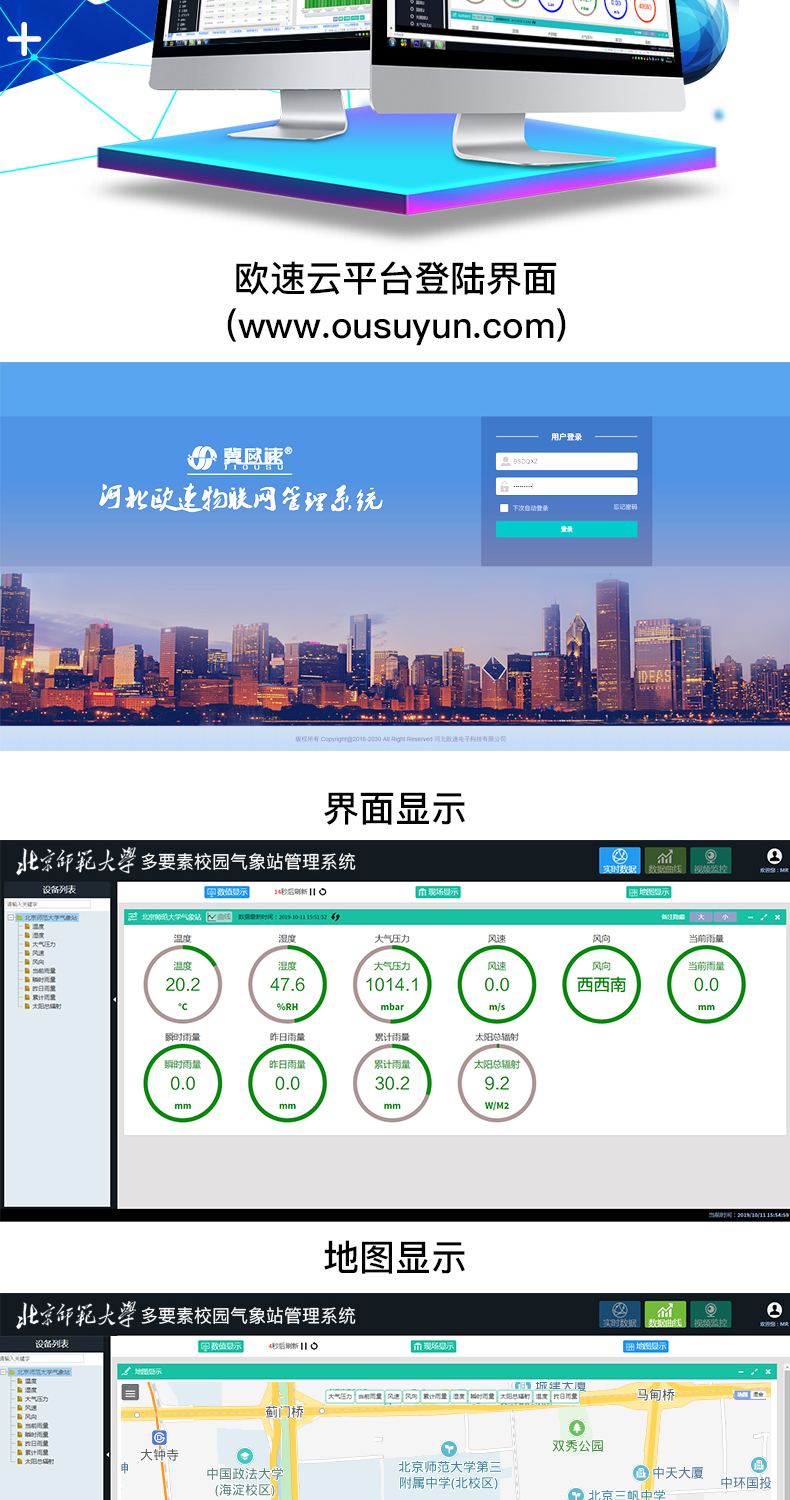Switch to 数值显示 tab in gauge dashboard
Screen dimensions: 790x1500
tap(227, 891)
